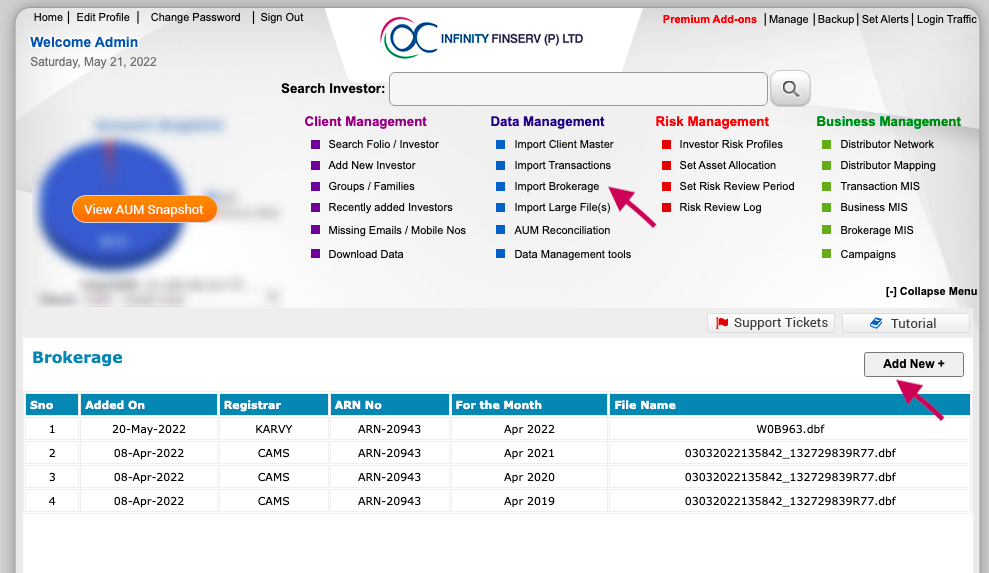This screenshot has height=573, width=989.
Task: Click the red flag Support Tickets icon
Action: click(722, 323)
